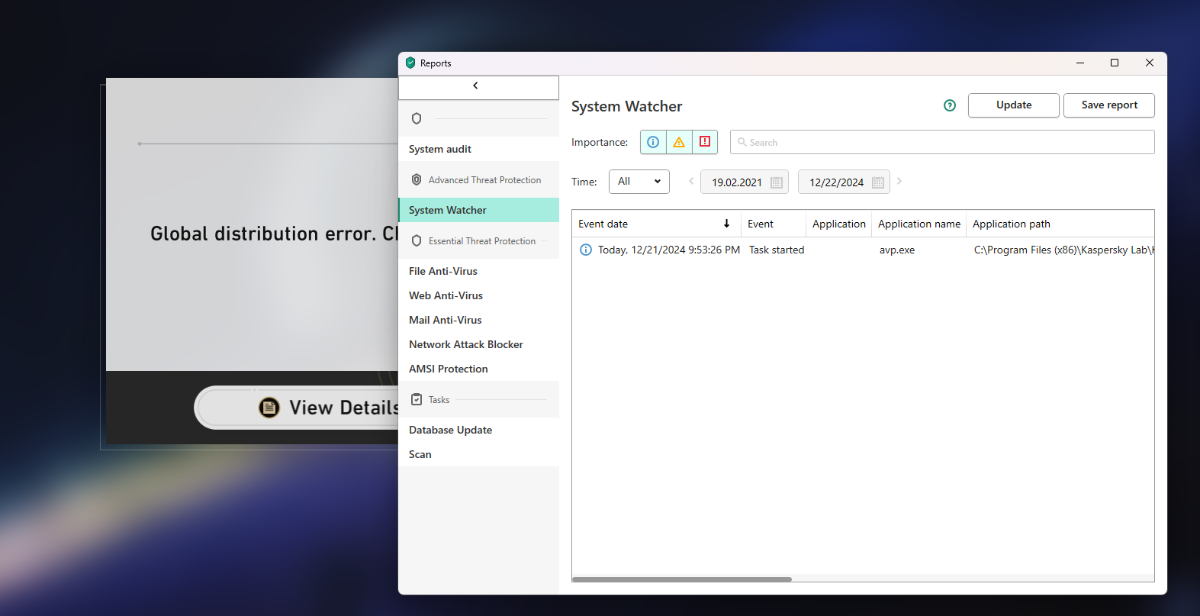Click the View Details button in background window
The height and width of the screenshot is (616, 1200).
pyautogui.click(x=300, y=407)
